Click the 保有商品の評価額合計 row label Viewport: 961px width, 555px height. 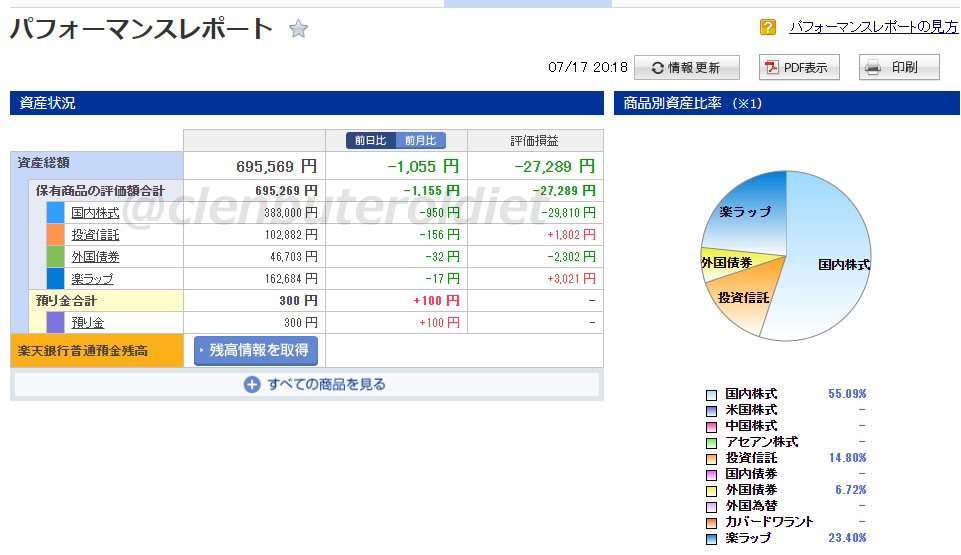pos(100,191)
